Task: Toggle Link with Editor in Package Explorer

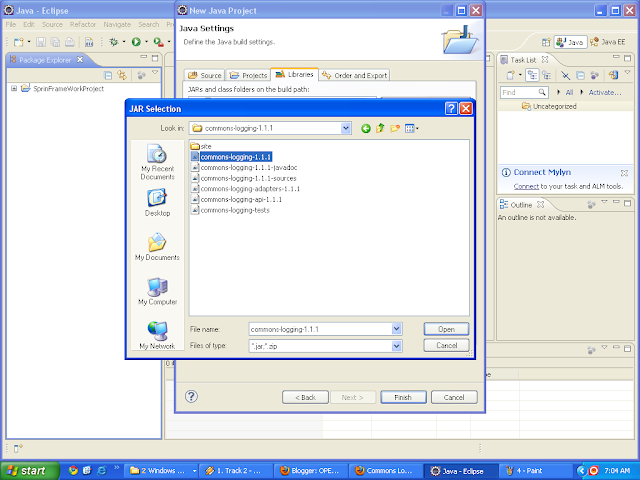Action: coord(122,75)
